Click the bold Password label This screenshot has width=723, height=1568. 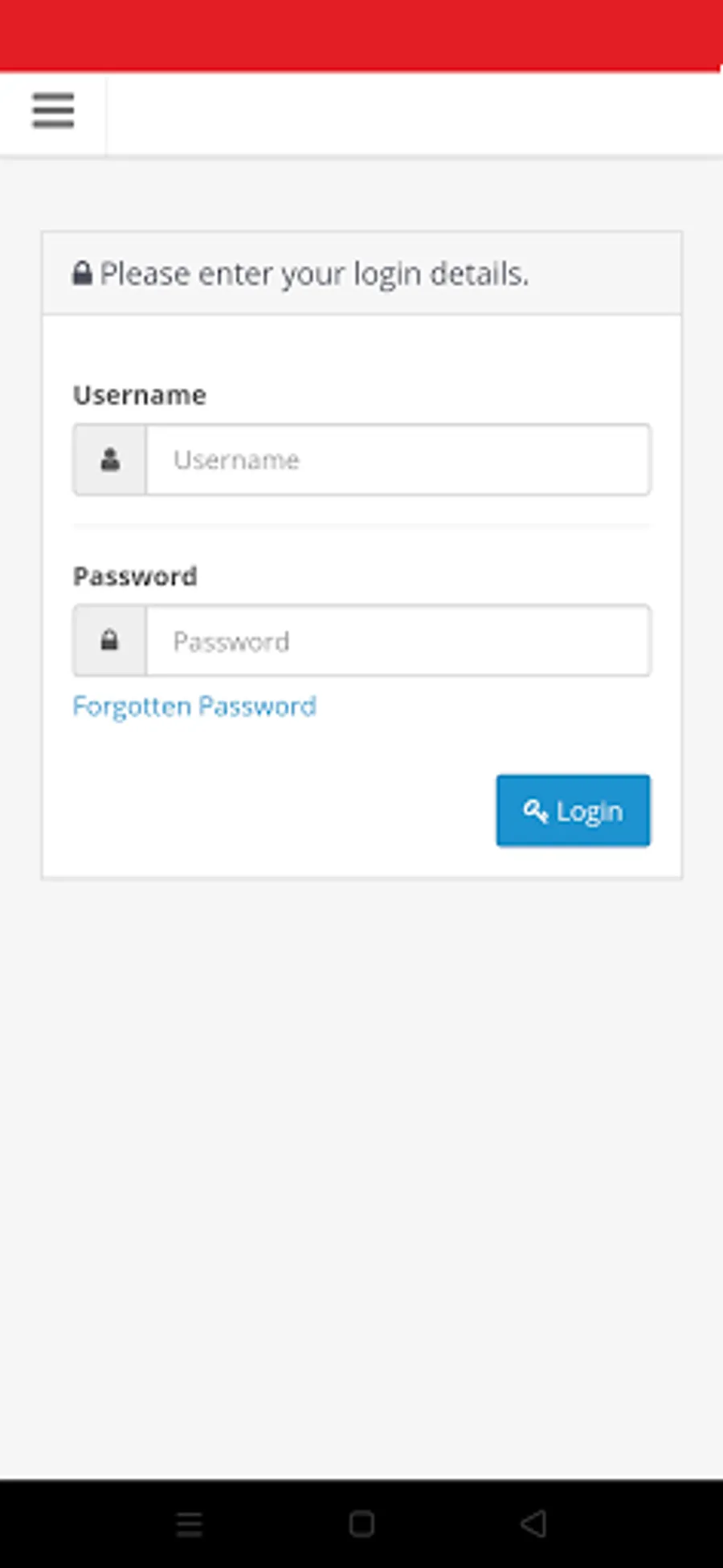135,576
